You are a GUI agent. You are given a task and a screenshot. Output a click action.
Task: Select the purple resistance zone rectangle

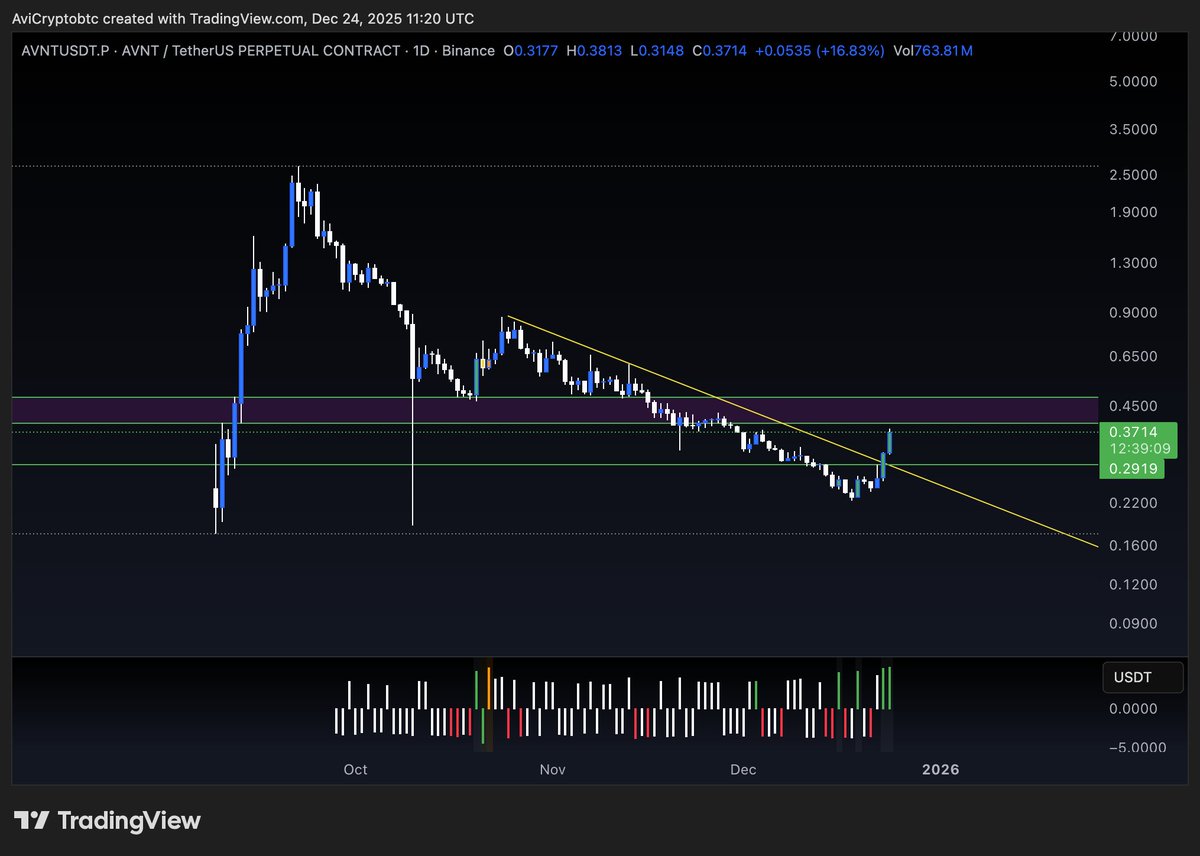pyautogui.click(x=555, y=410)
